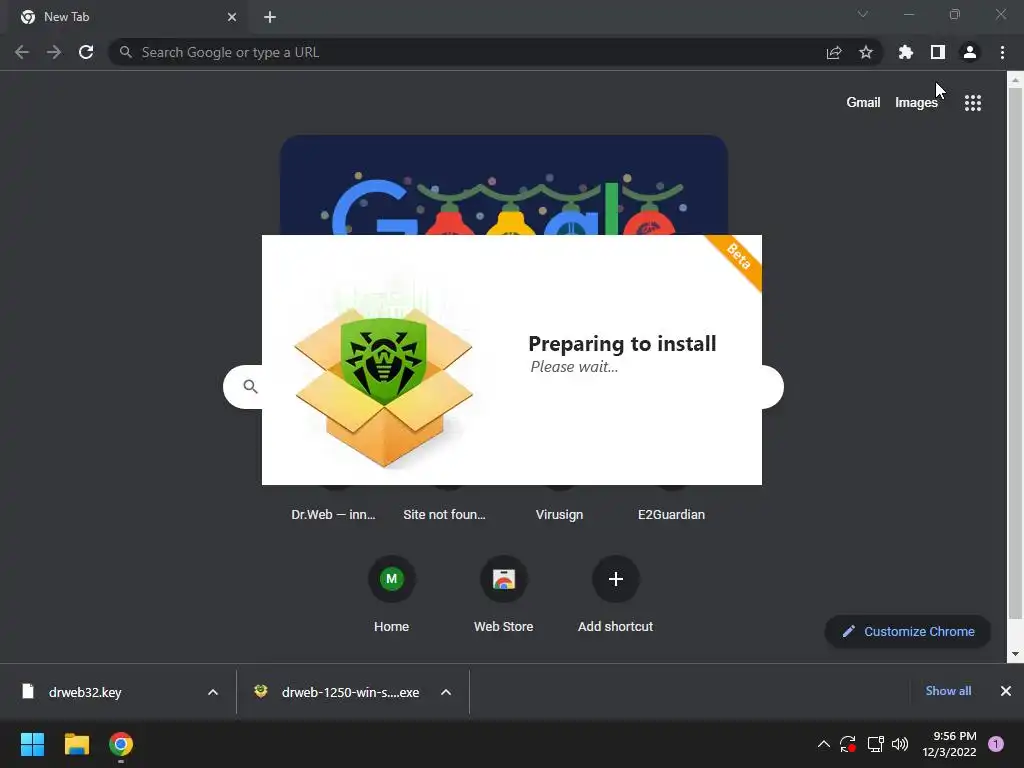The height and width of the screenshot is (768, 1024).
Task: Bookmark this tab with the star icon
Action: (866, 52)
